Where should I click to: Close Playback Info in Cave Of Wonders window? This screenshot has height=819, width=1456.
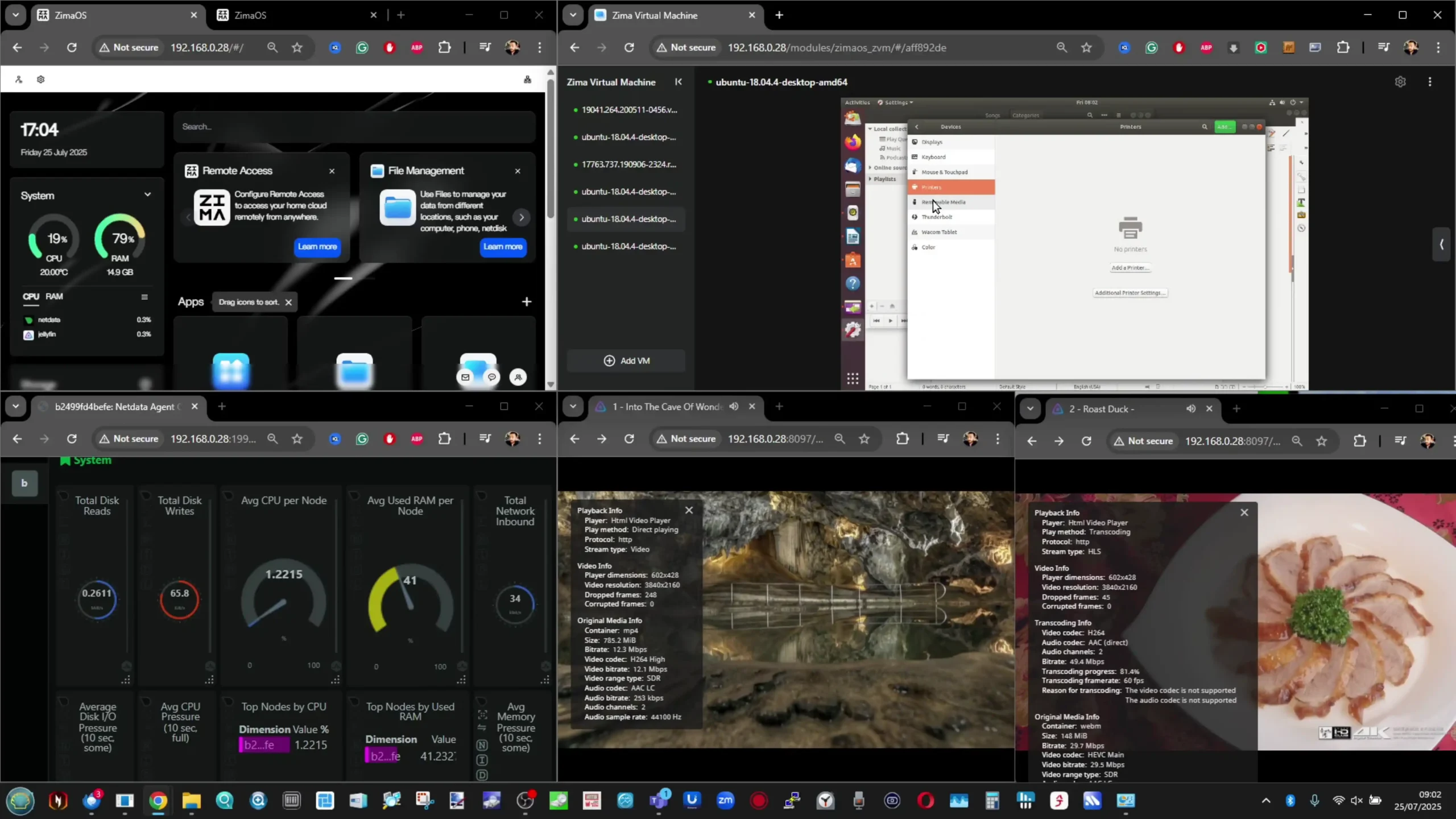coord(689,510)
